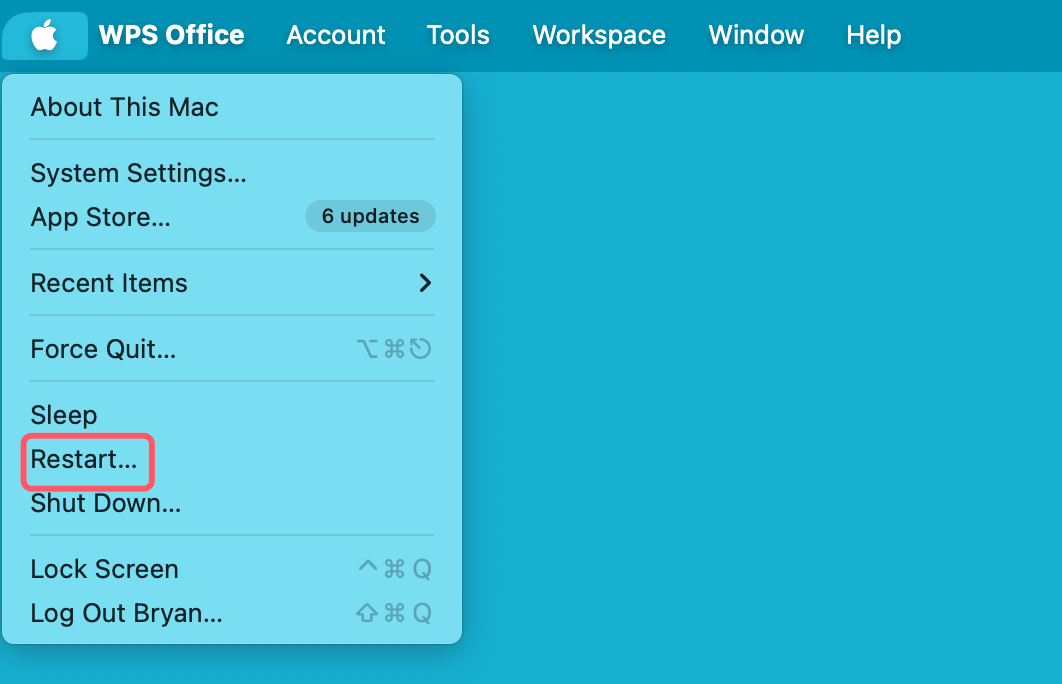Select Force Quit from Apple menu
This screenshot has height=684, width=1062.
click(103, 349)
